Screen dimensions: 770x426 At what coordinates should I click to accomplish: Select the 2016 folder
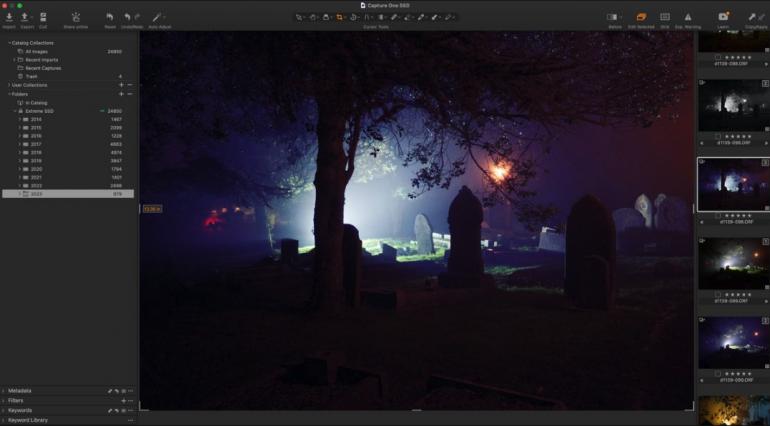click(68, 136)
